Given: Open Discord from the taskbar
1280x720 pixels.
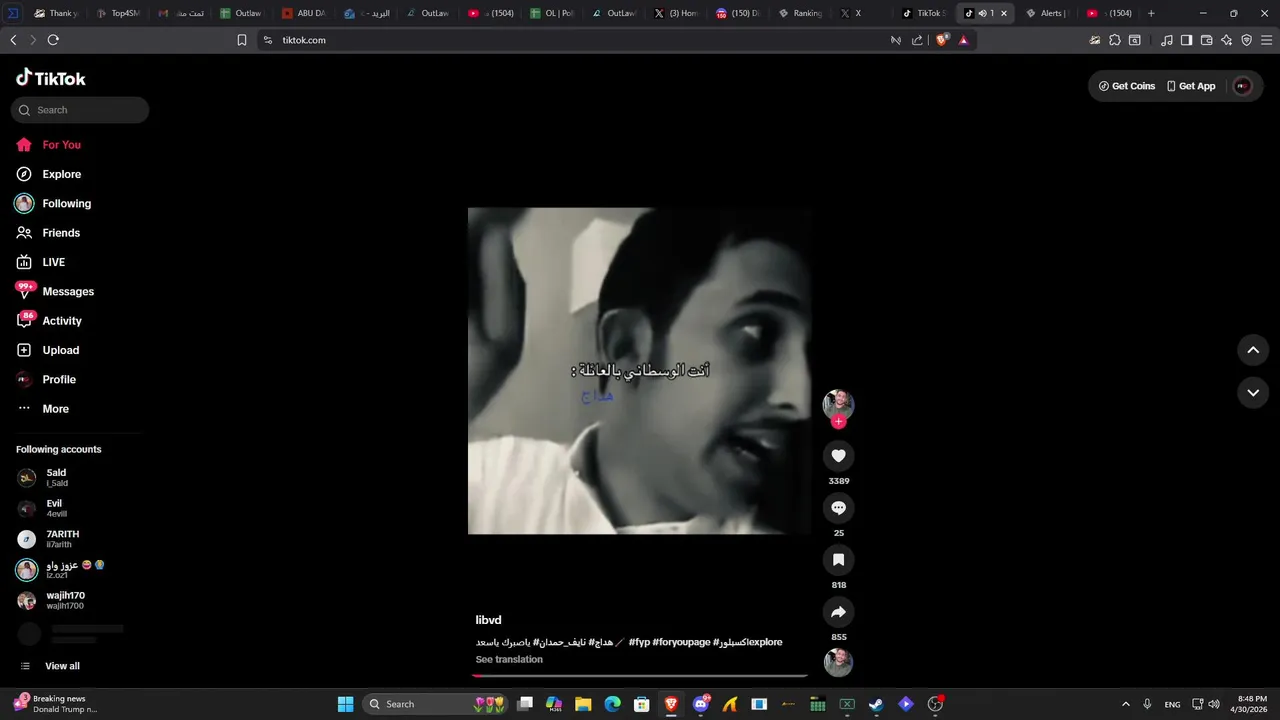Looking at the screenshot, I should 701,704.
